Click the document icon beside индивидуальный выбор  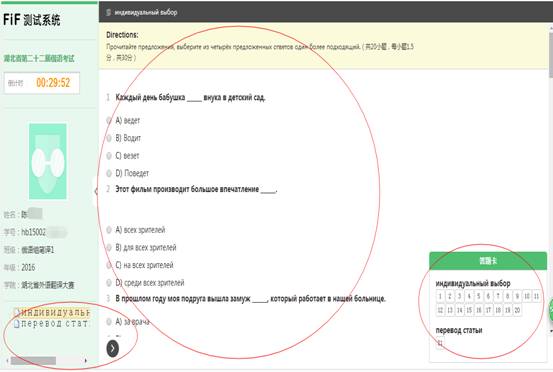click(16, 312)
